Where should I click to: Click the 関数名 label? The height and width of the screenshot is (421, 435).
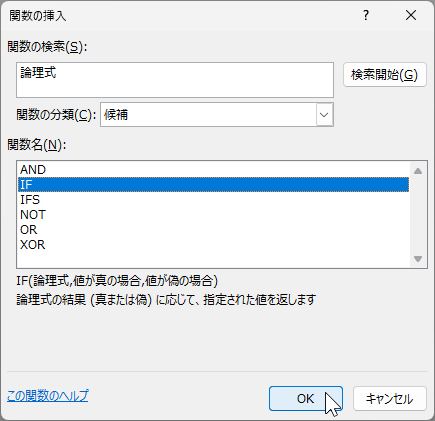(37, 145)
